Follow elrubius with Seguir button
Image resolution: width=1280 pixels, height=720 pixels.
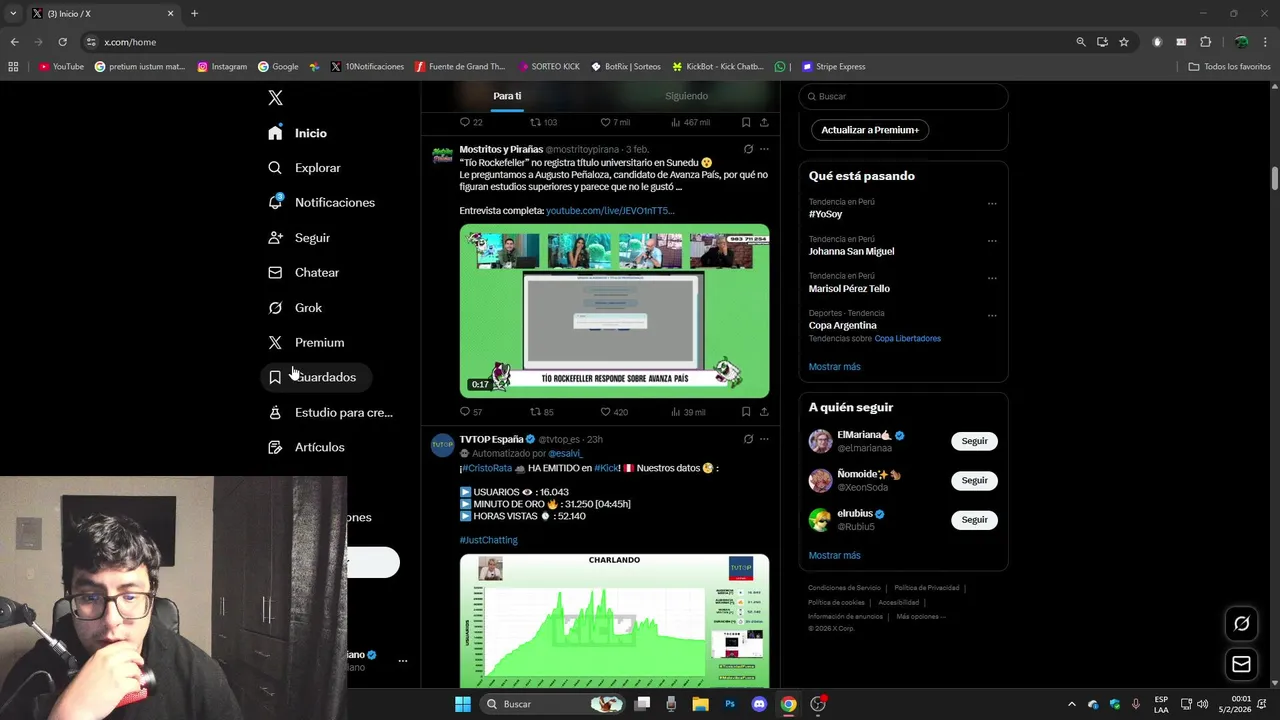click(x=974, y=519)
